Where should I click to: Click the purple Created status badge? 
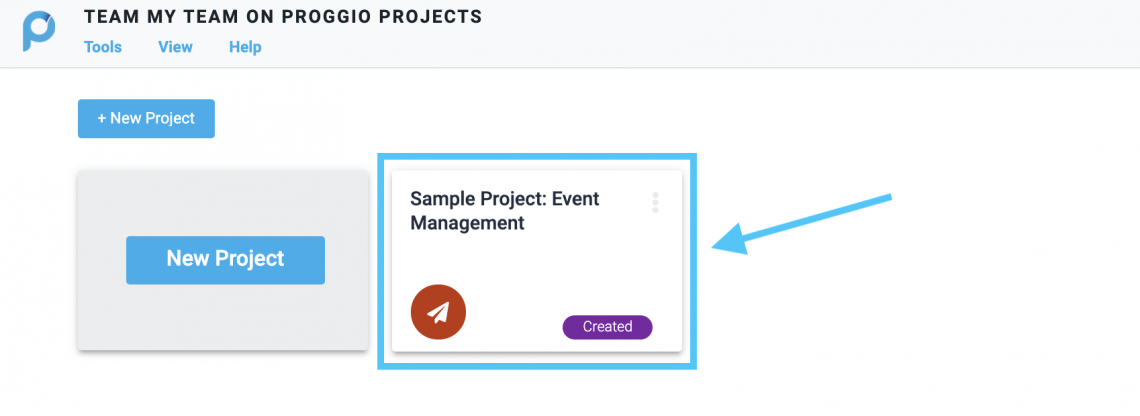pyautogui.click(x=607, y=327)
